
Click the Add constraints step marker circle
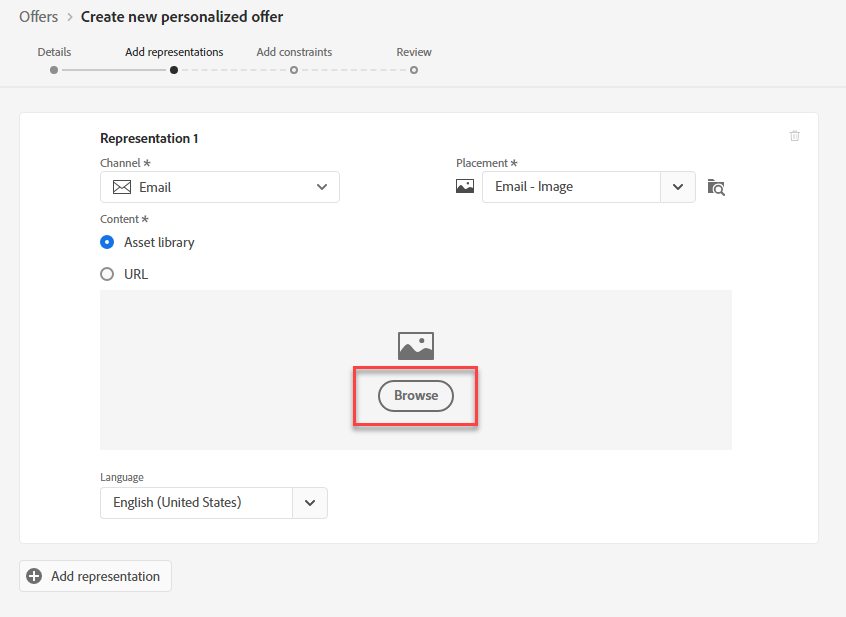point(294,70)
